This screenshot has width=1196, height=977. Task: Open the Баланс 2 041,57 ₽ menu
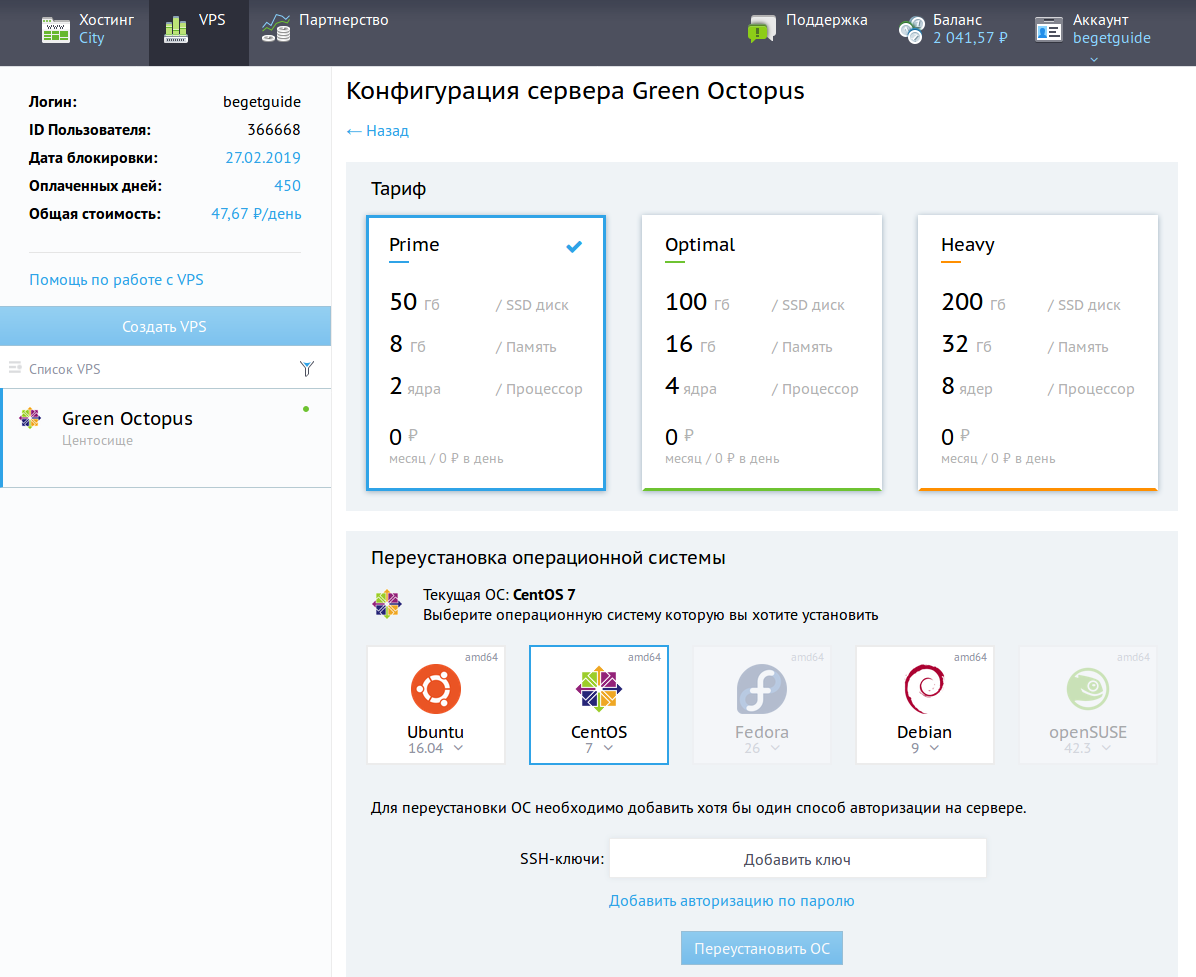pyautogui.click(x=953, y=29)
